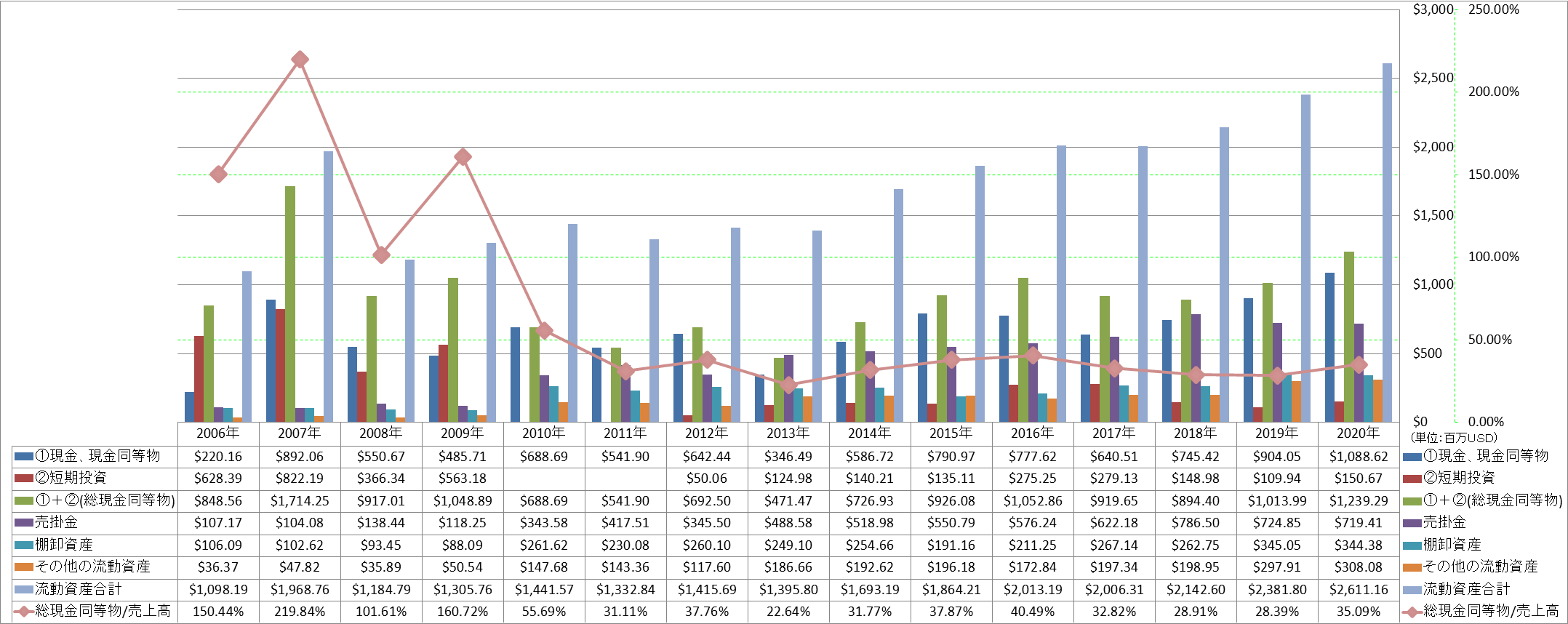Select the cell value $2,381.80
The width and height of the screenshot is (1568, 624).
[x=1277, y=589]
